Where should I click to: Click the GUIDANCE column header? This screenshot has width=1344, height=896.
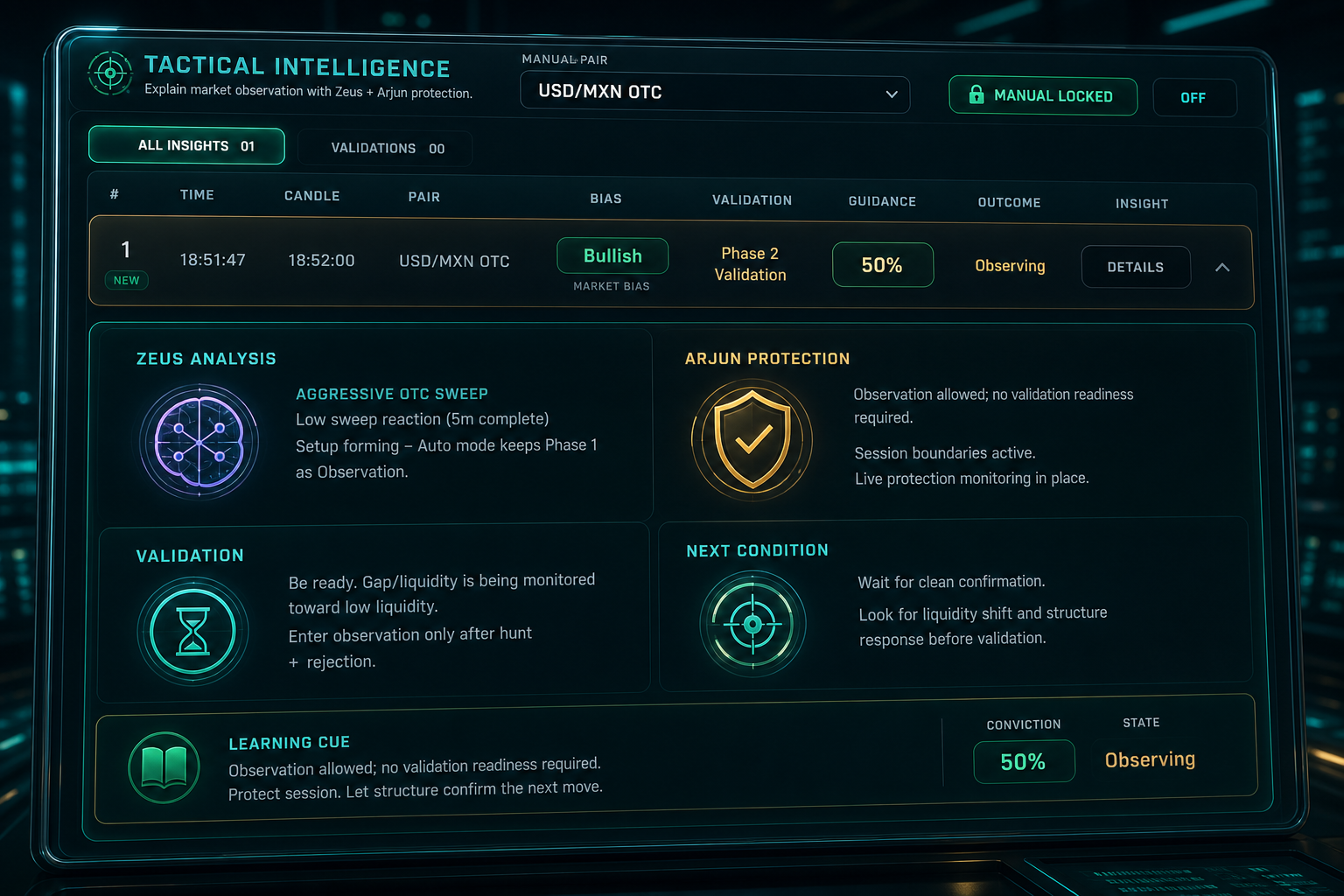882,202
